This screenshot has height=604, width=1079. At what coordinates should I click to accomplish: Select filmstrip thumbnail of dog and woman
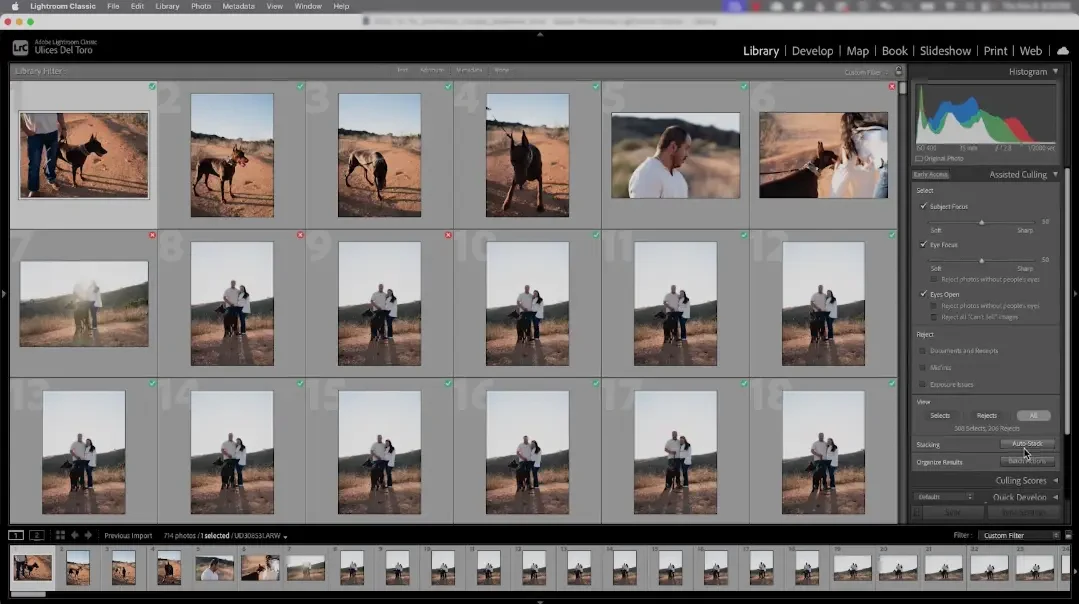[260, 568]
